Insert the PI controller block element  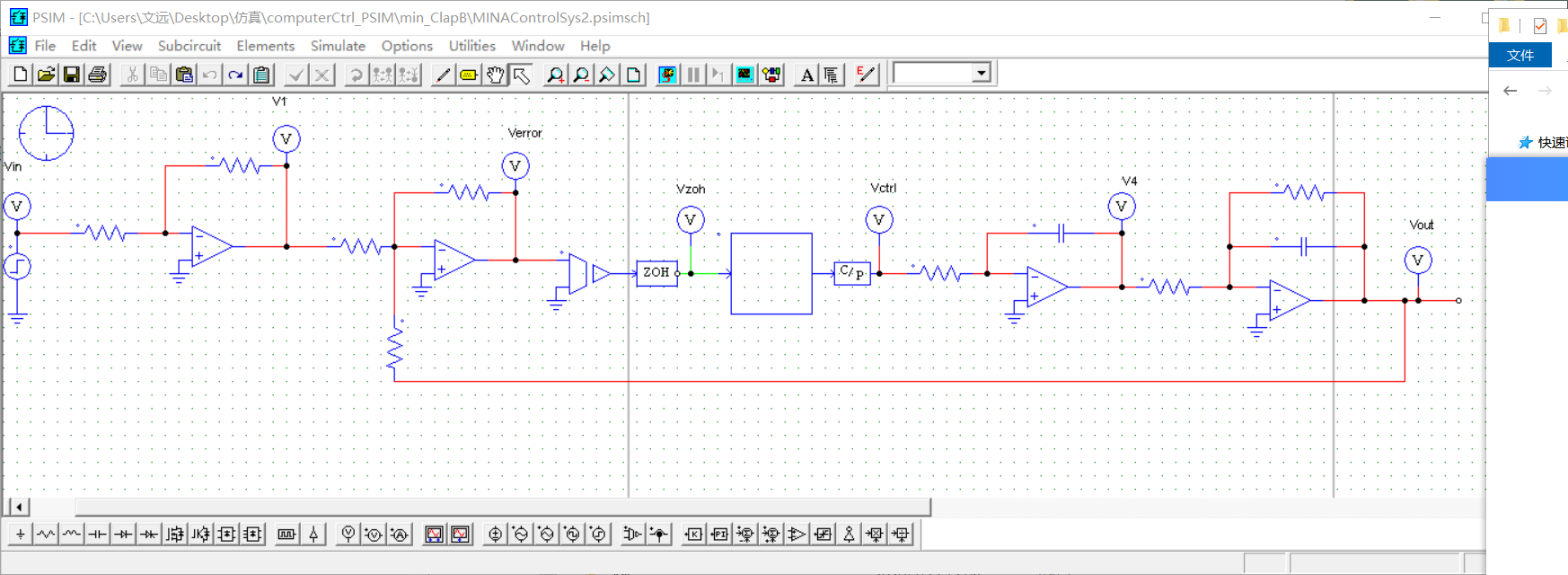[719, 535]
